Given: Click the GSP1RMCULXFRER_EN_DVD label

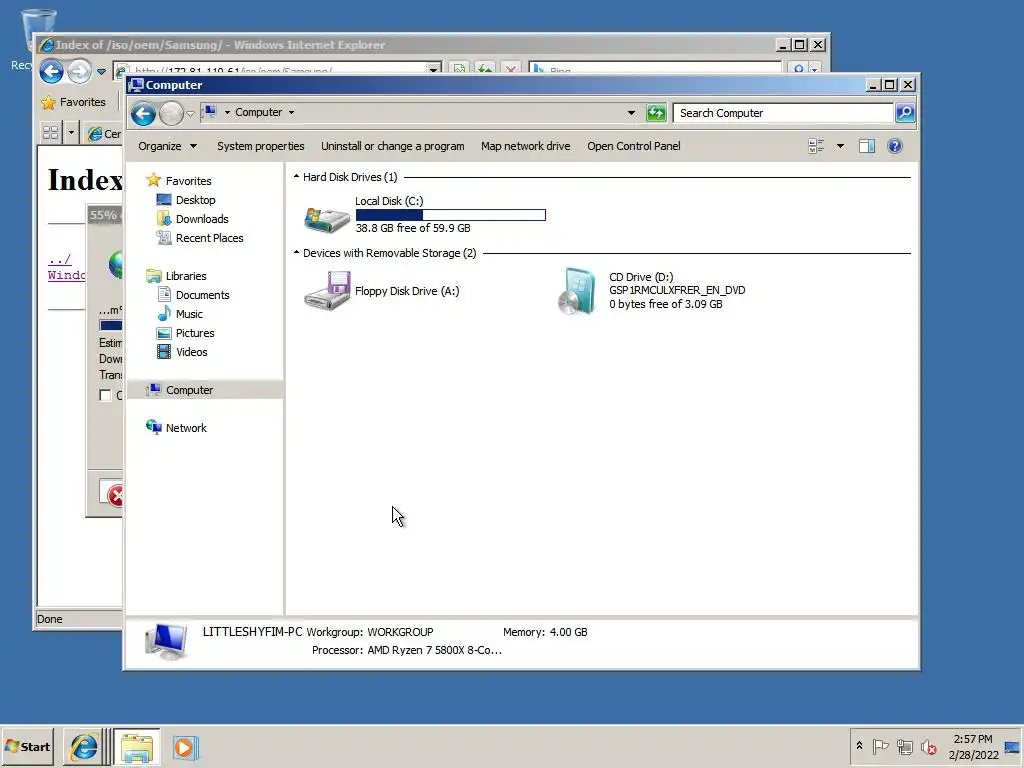Looking at the screenshot, I should point(677,290).
